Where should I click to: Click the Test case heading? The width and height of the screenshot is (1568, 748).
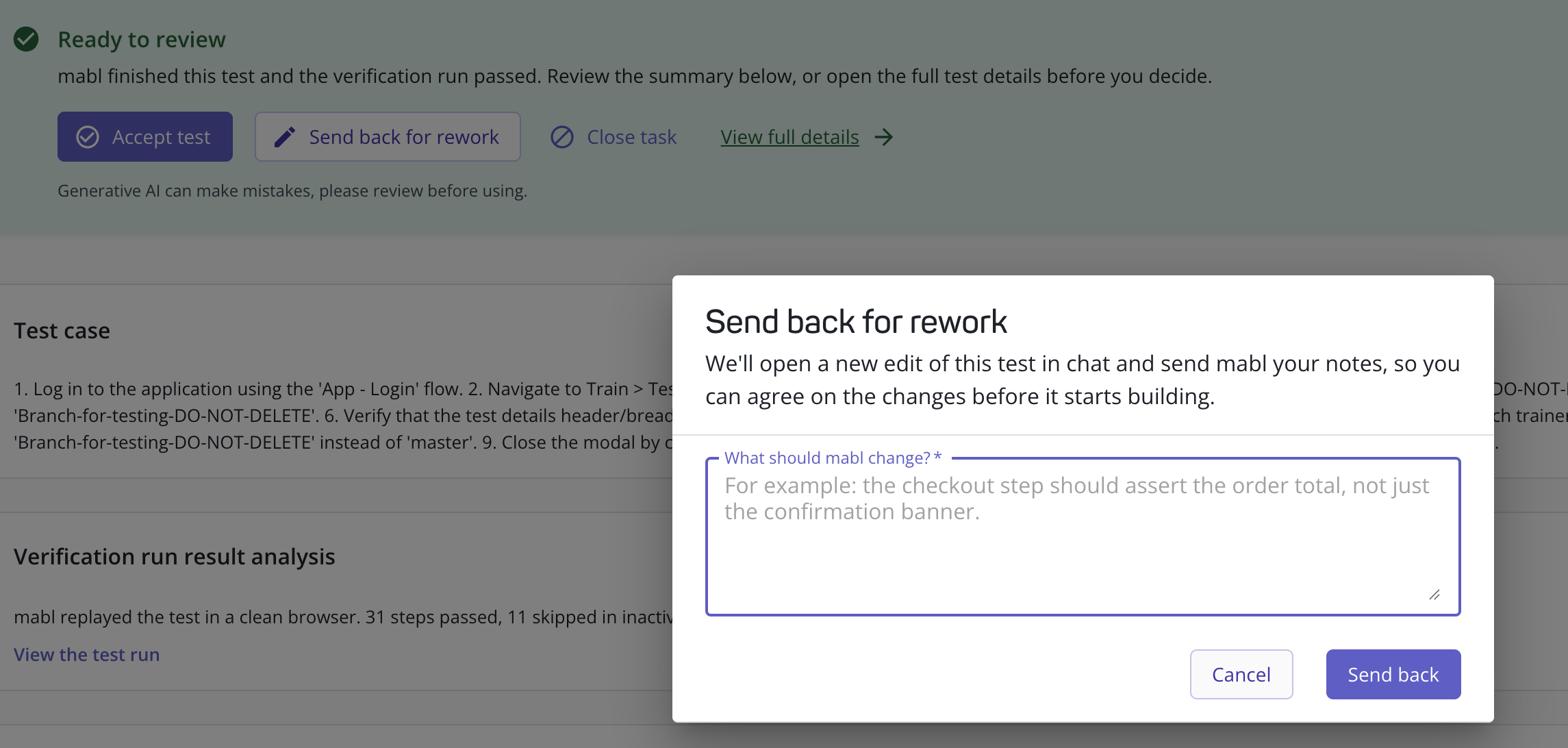click(x=62, y=331)
